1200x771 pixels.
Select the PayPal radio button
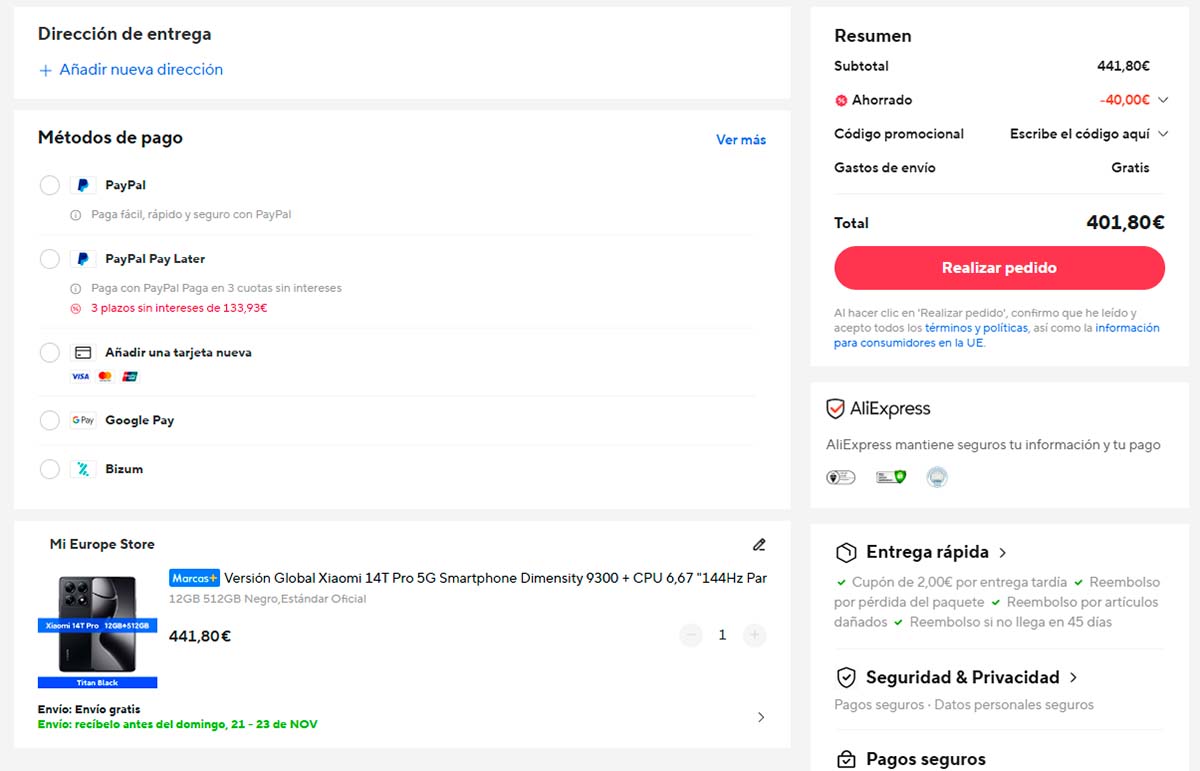coord(49,185)
